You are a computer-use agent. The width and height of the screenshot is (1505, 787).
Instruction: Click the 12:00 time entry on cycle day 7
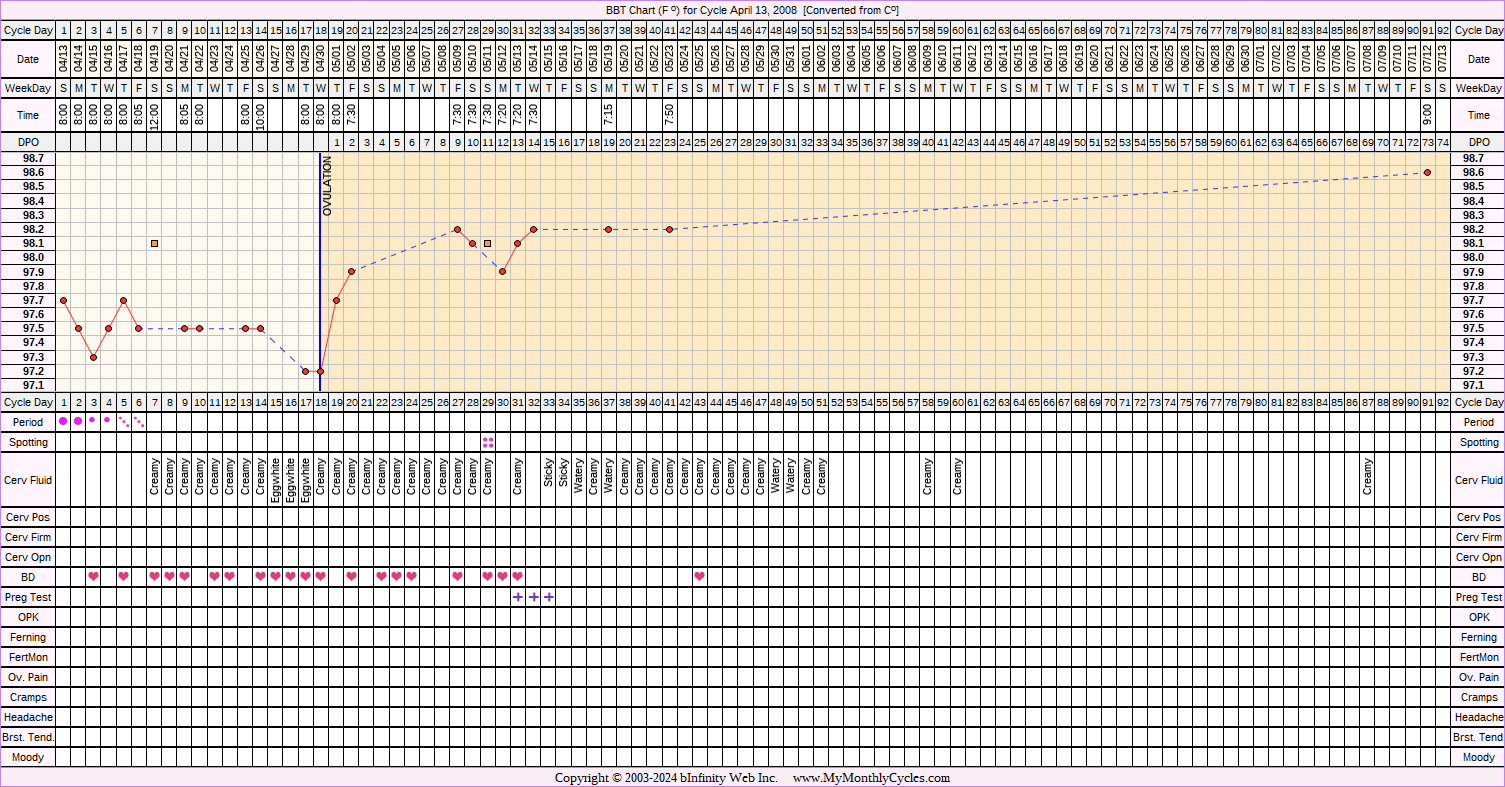click(x=154, y=115)
